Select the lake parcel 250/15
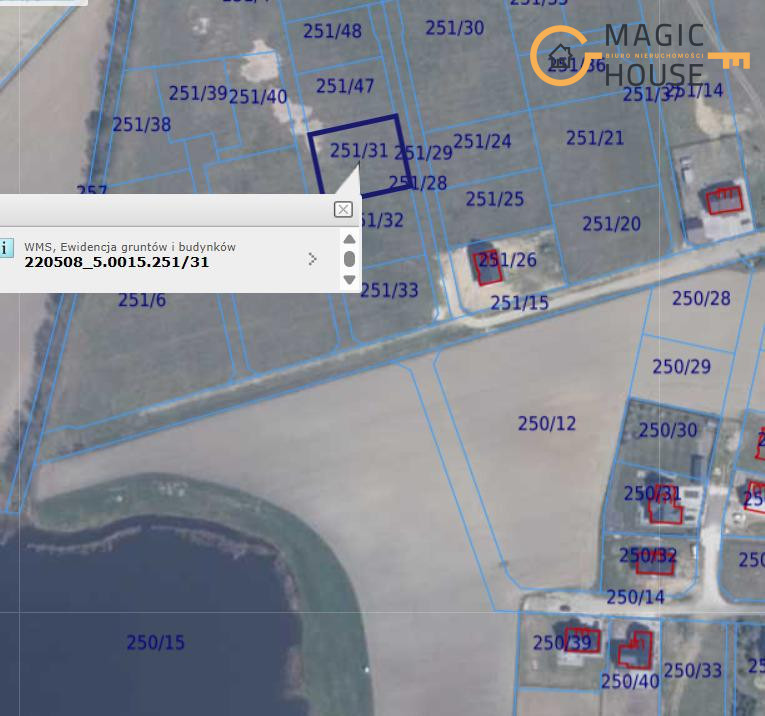This screenshot has height=716, width=765. pos(155,643)
